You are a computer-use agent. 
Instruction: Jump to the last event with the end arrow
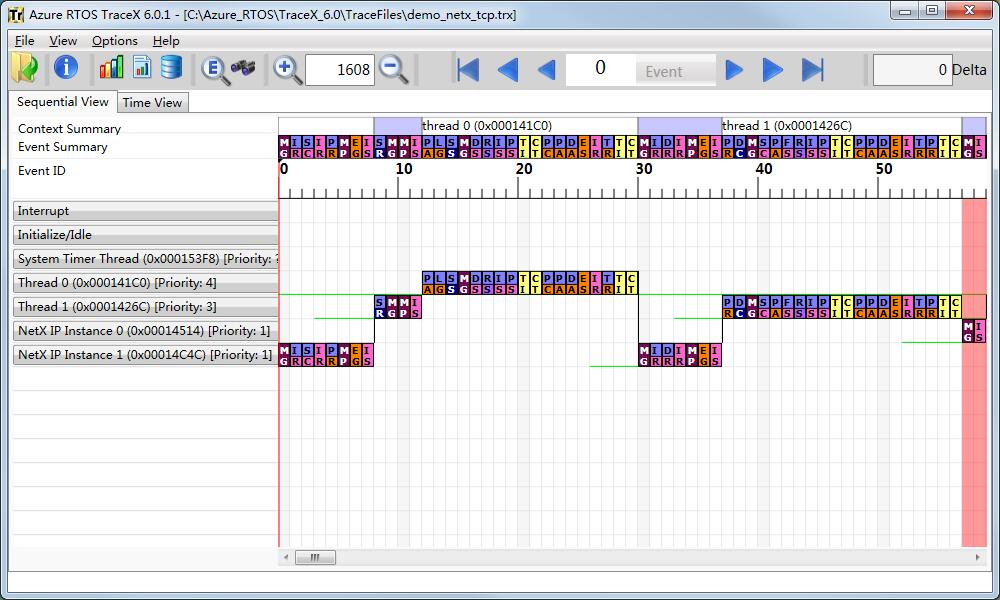tap(812, 70)
